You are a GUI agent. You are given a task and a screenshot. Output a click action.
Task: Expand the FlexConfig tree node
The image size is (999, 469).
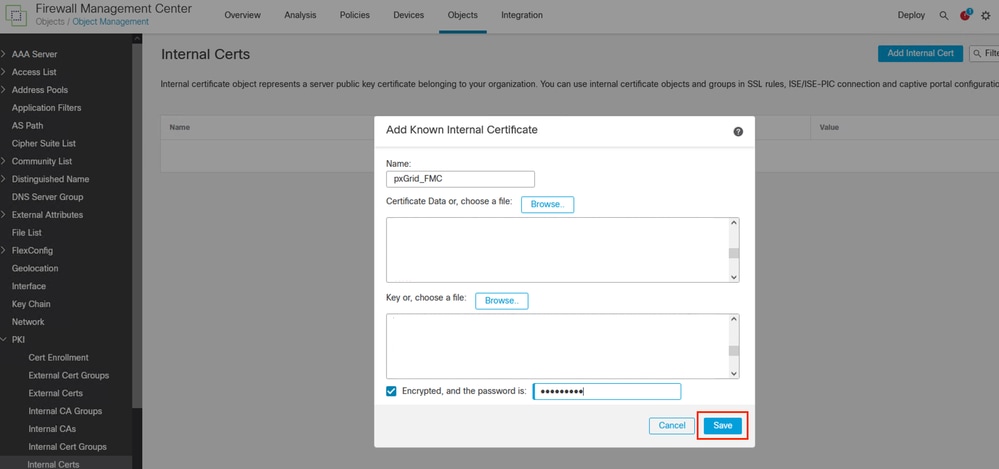(4, 250)
